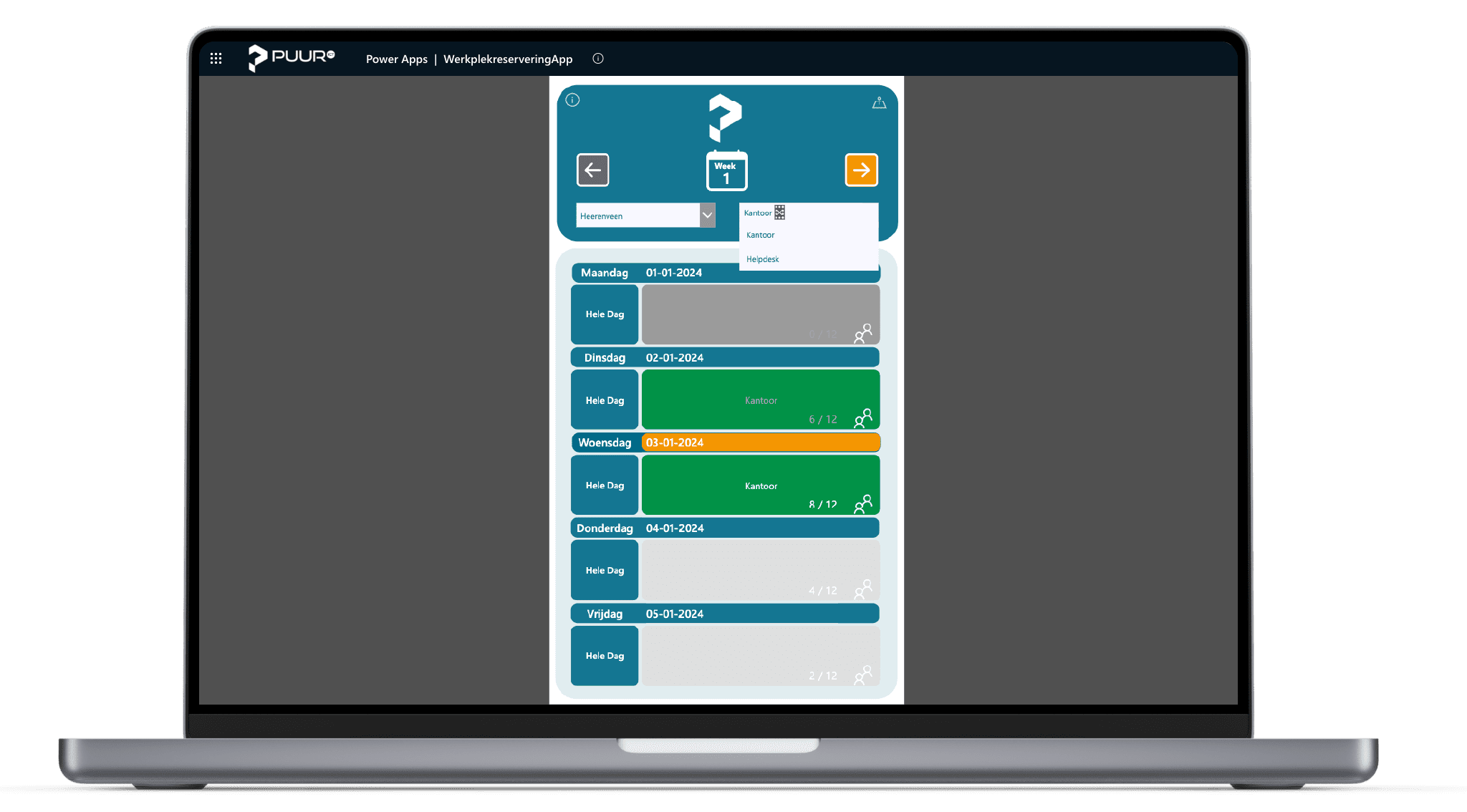This screenshot has width=1467, height=812.
Task: Click the Vrijdag 05-01-2024 day header
Action: point(725,614)
